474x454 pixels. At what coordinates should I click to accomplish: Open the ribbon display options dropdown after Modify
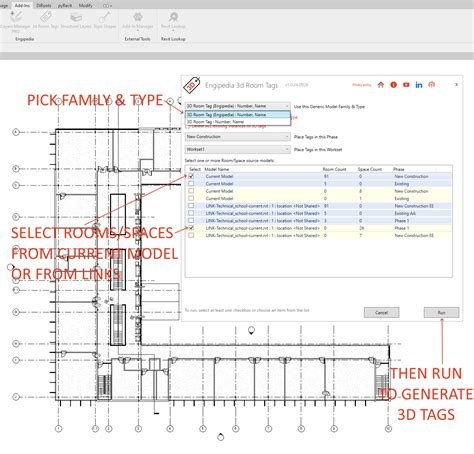108,6
